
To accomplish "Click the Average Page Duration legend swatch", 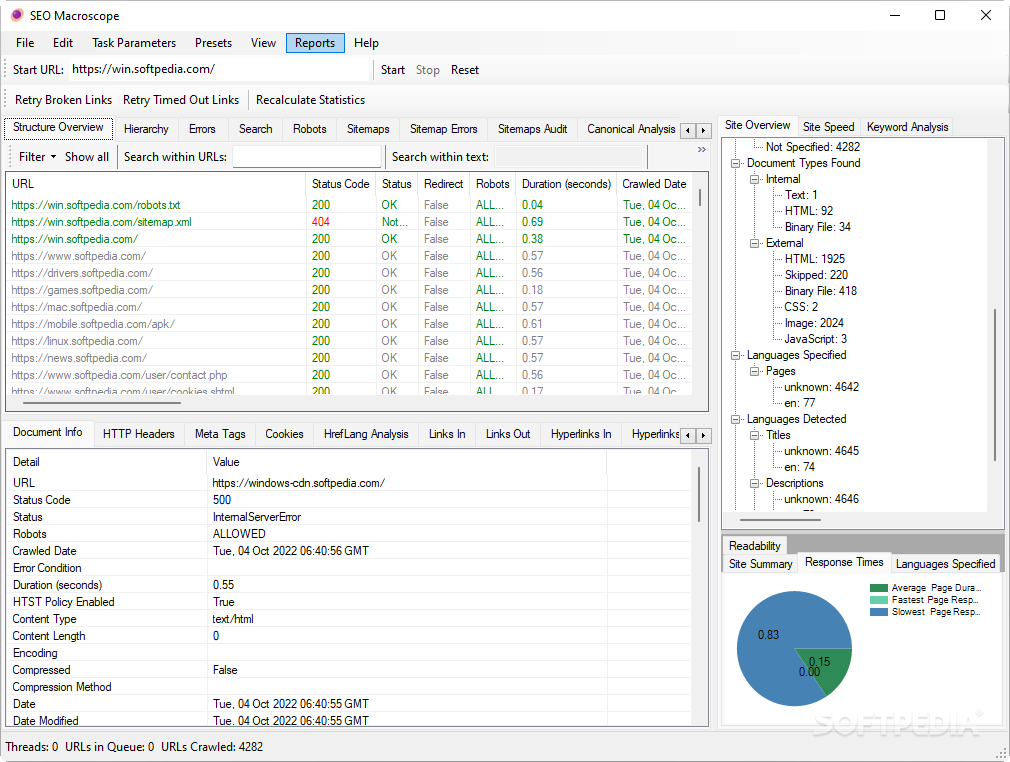I will click(x=879, y=587).
